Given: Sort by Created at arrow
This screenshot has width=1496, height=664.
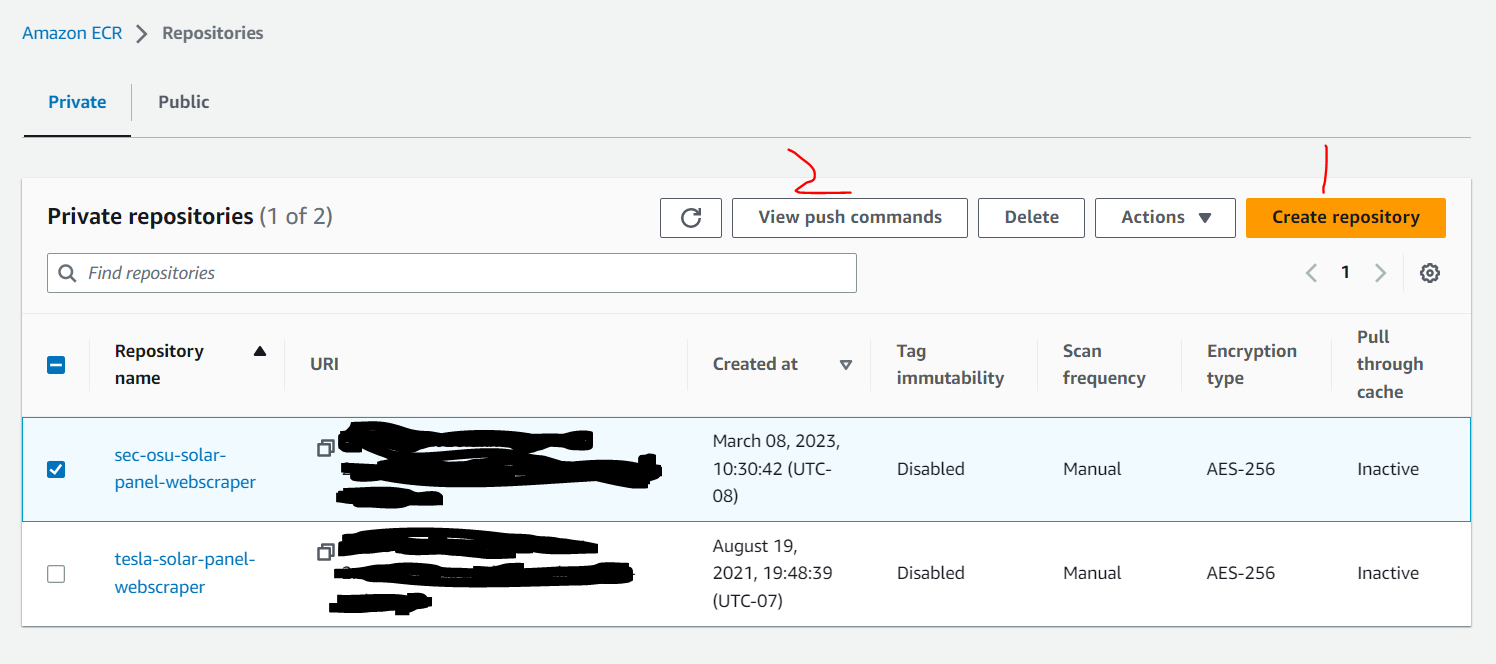Looking at the screenshot, I should point(846,365).
